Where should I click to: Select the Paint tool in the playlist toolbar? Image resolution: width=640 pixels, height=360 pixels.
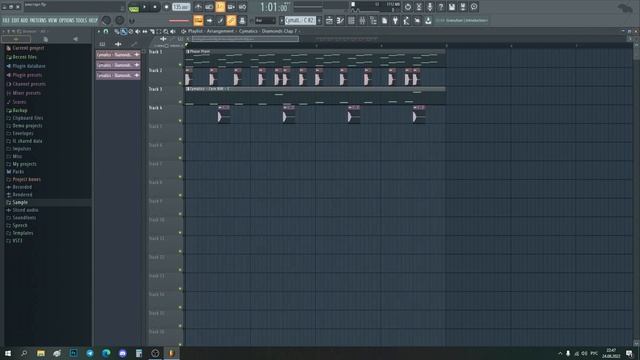124,31
